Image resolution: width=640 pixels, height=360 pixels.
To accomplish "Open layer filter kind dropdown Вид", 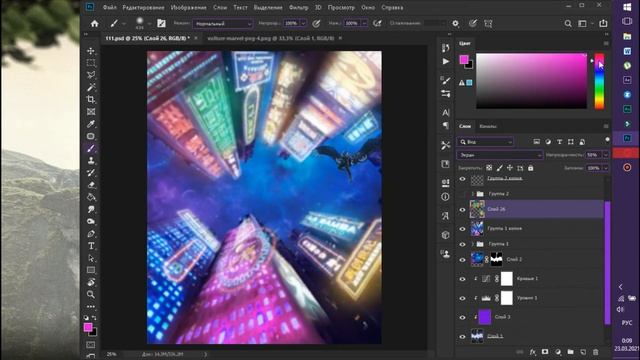I will pos(485,142).
